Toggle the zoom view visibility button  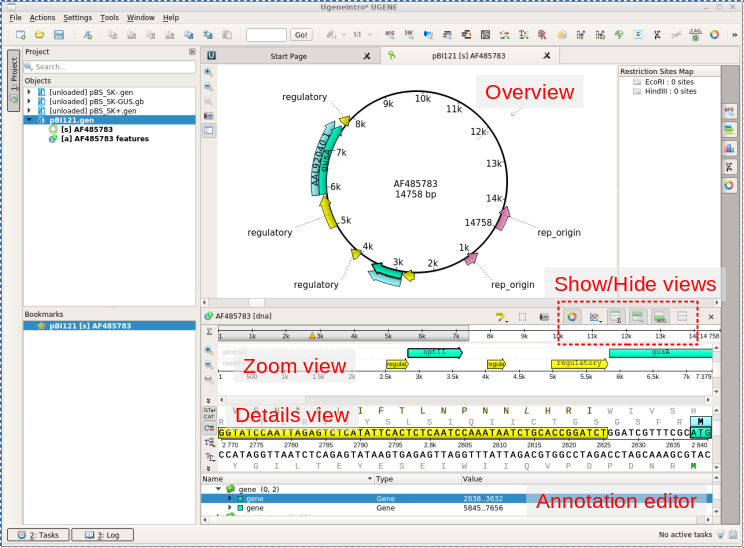pos(638,317)
